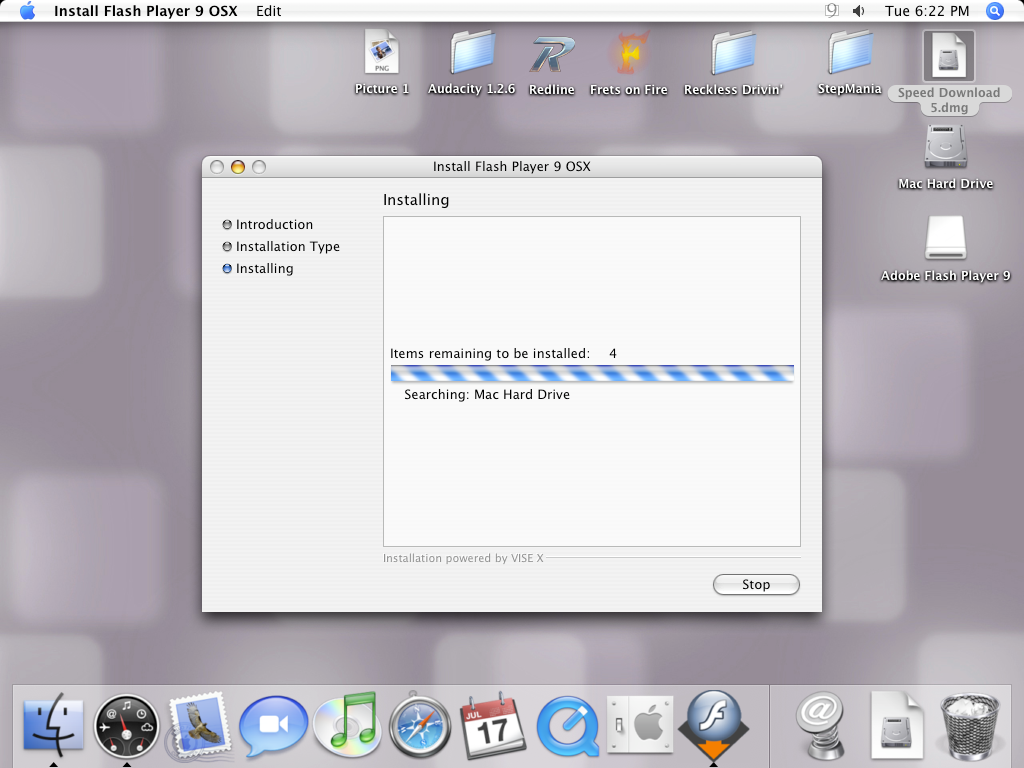Open Finder from the Dock
This screenshot has height=768, width=1024.
(x=54, y=725)
